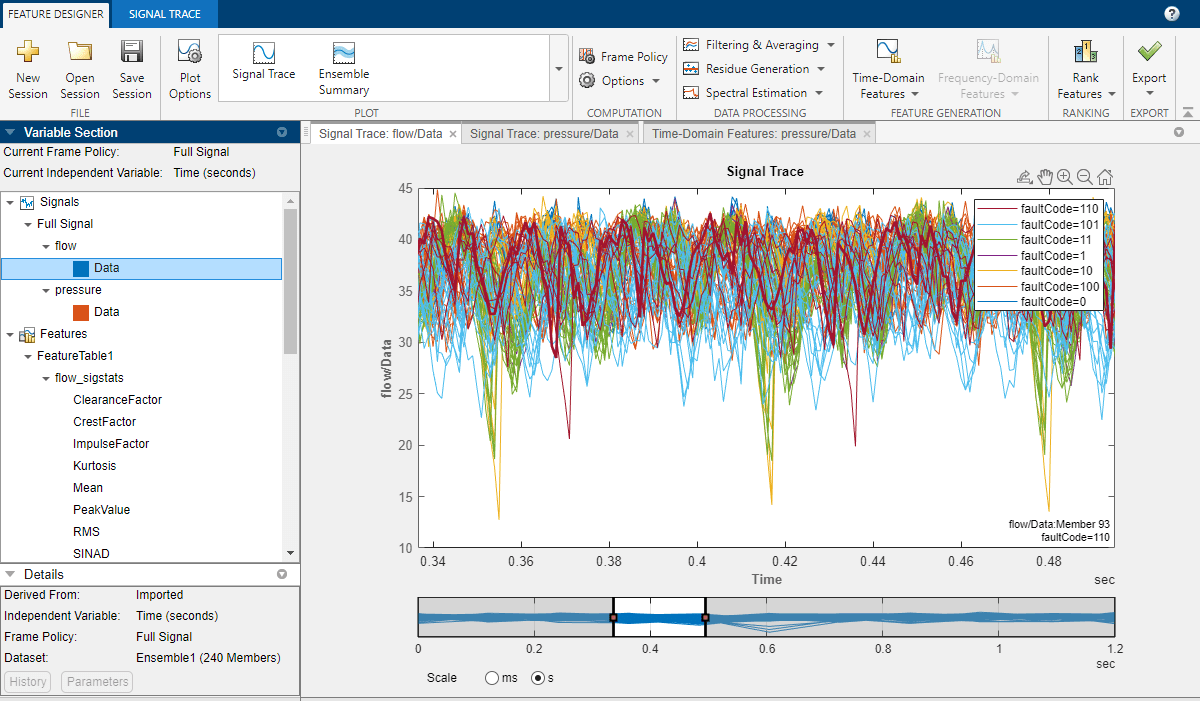Click the orange pressure Data color swatch

coord(82,312)
